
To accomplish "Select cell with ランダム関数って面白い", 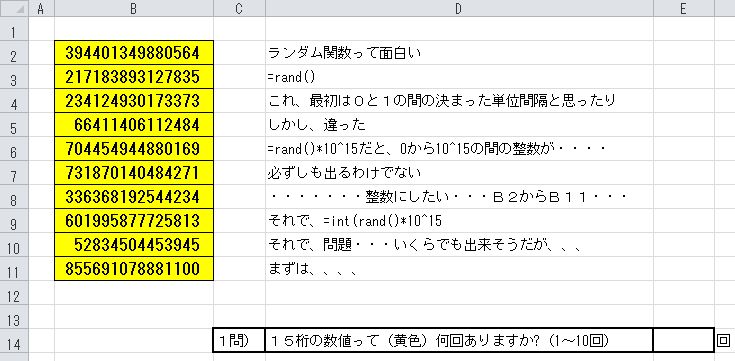I will [x=459, y=53].
